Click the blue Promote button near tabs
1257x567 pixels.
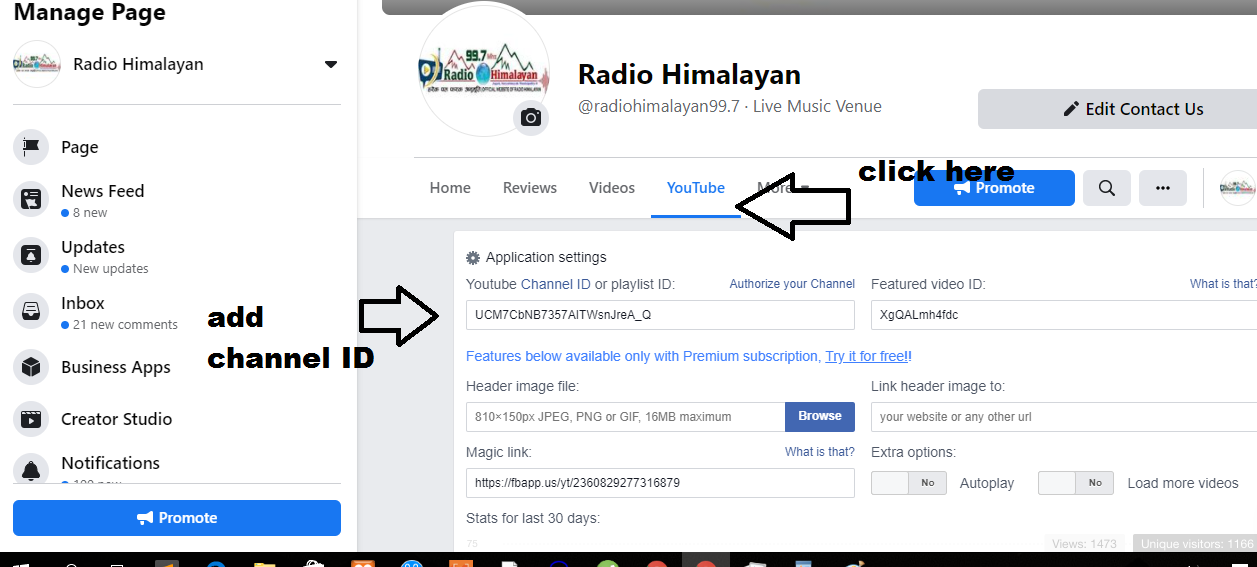pos(994,188)
